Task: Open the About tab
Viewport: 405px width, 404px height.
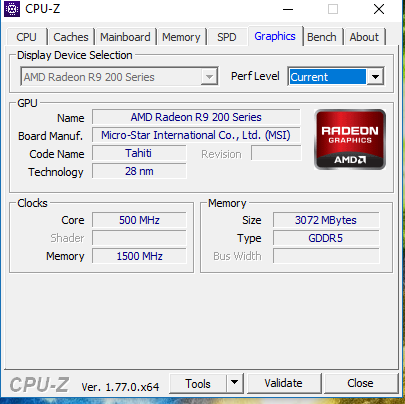Action: tap(364, 37)
